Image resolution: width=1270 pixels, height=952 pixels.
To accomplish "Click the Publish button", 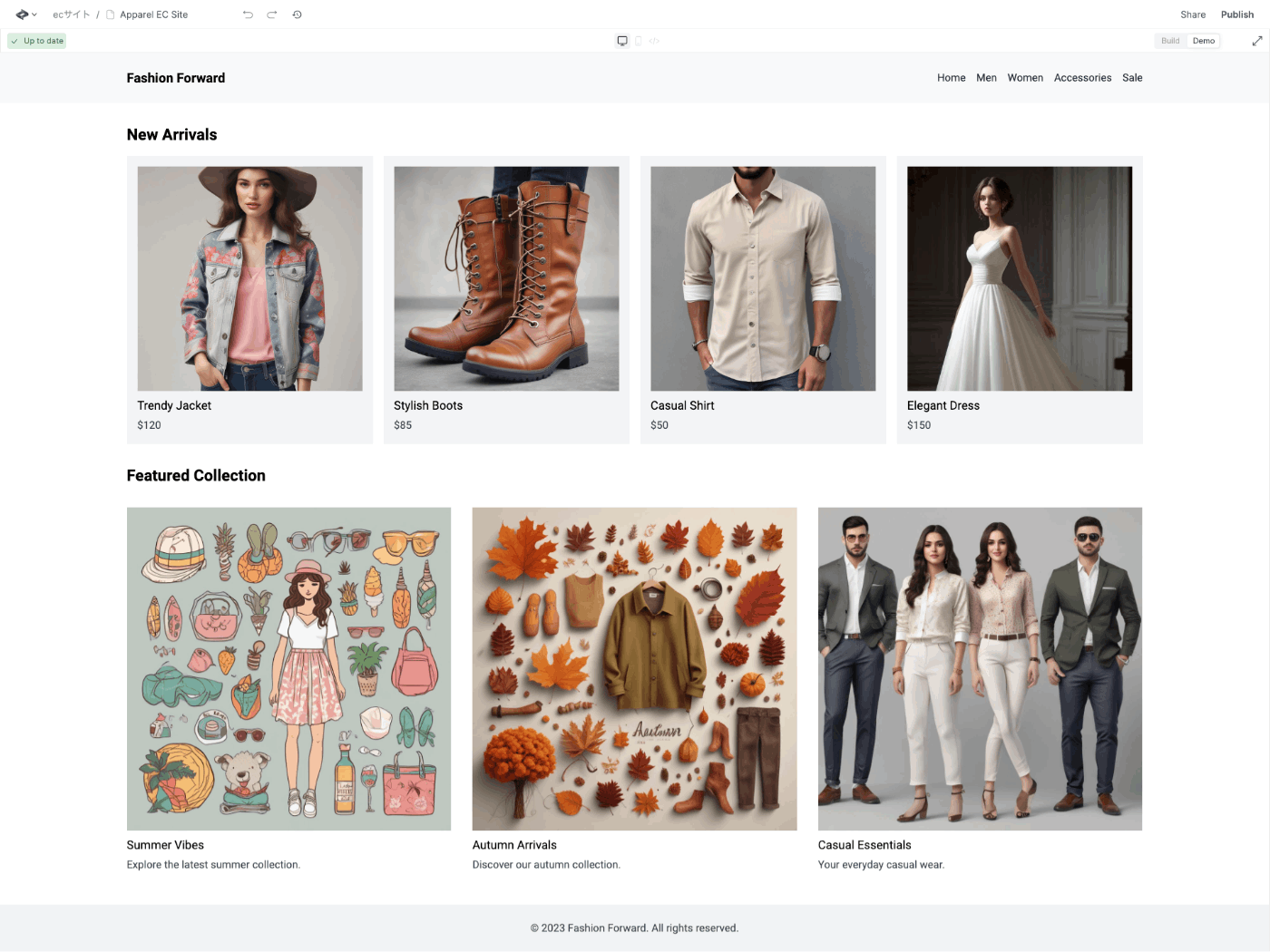I will point(1237,15).
